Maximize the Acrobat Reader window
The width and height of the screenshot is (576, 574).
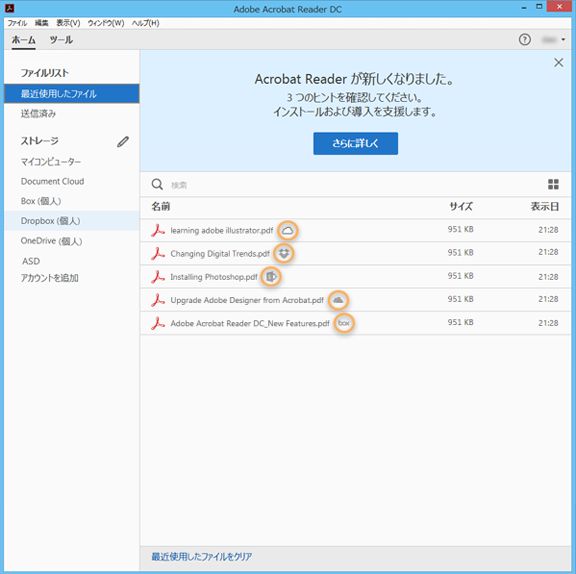point(539,7)
